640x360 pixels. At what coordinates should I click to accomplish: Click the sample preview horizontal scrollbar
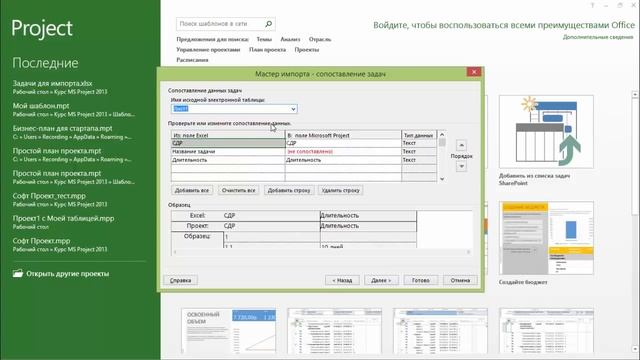322,252
